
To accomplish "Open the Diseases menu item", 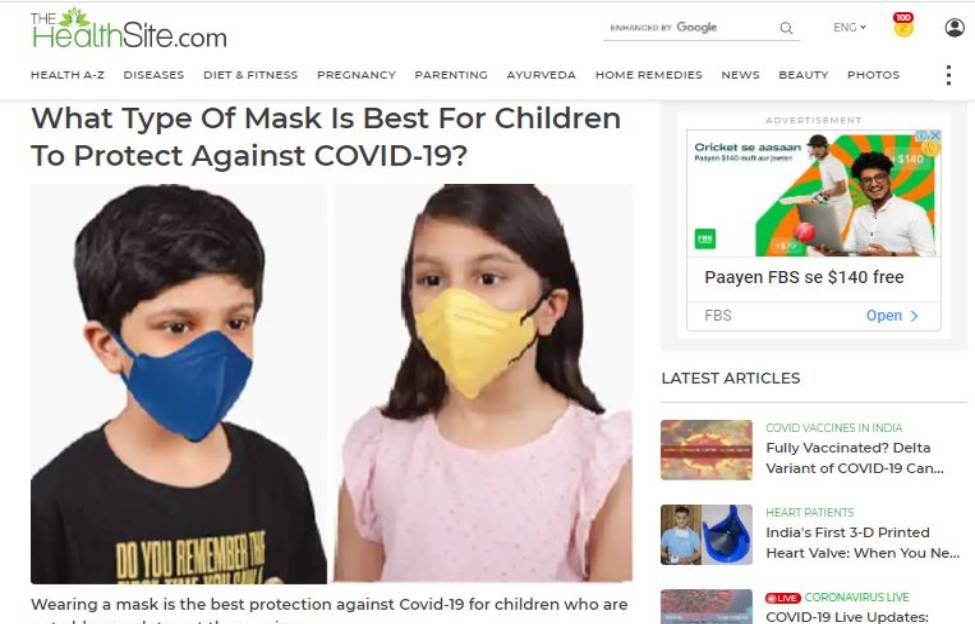I will point(154,75).
